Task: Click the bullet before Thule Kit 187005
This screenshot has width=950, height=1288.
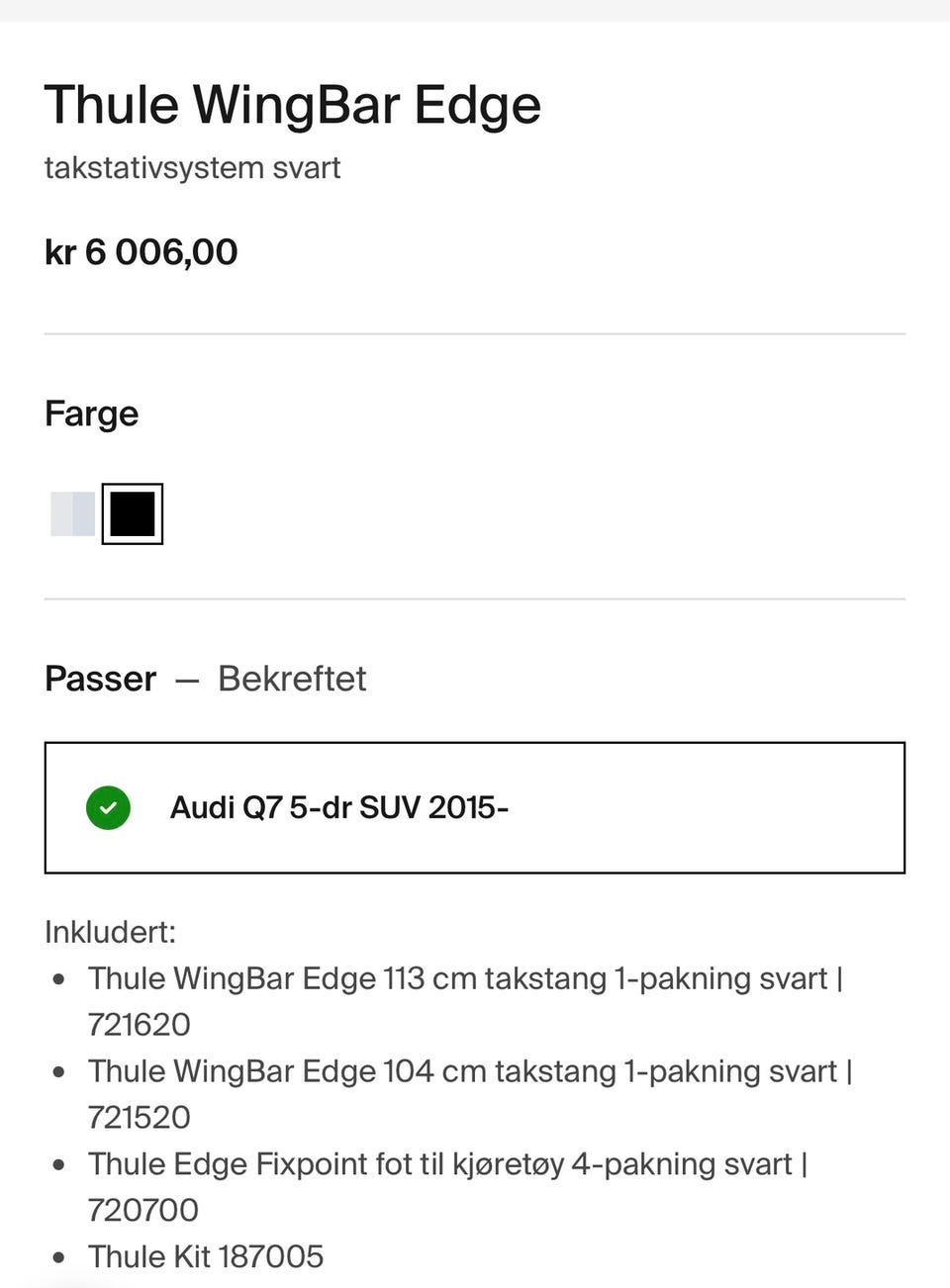Action: [x=59, y=1257]
